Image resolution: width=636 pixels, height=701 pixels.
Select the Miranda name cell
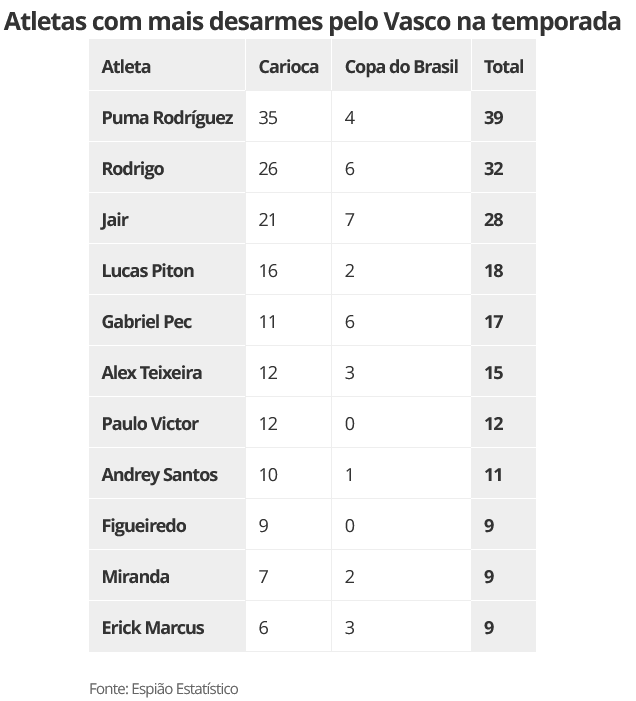tap(136, 577)
